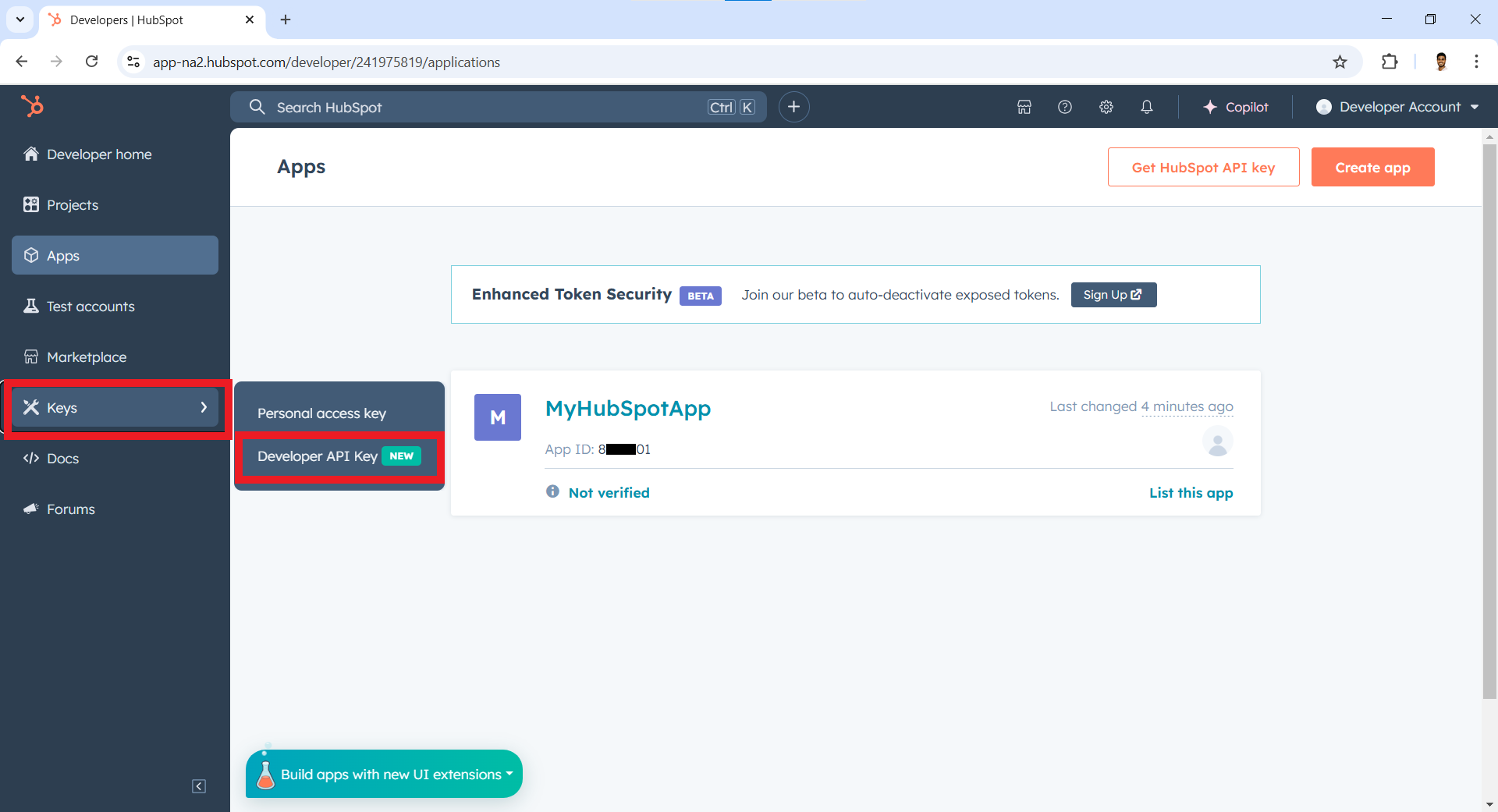Screen dimensions: 1498x812
Task: Click the Keys wrench icon
Action: click(31, 407)
